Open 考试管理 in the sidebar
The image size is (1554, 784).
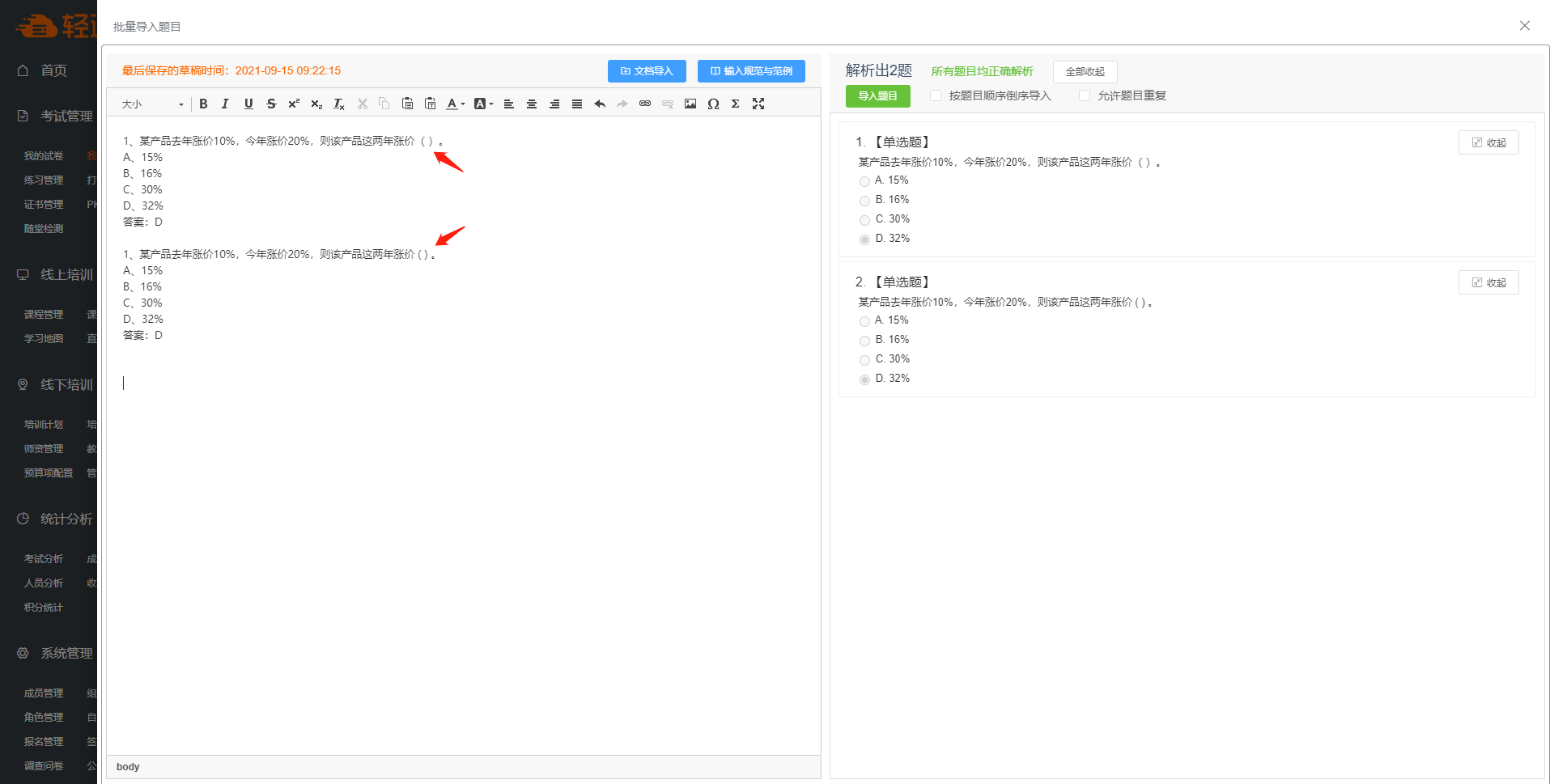coord(66,116)
